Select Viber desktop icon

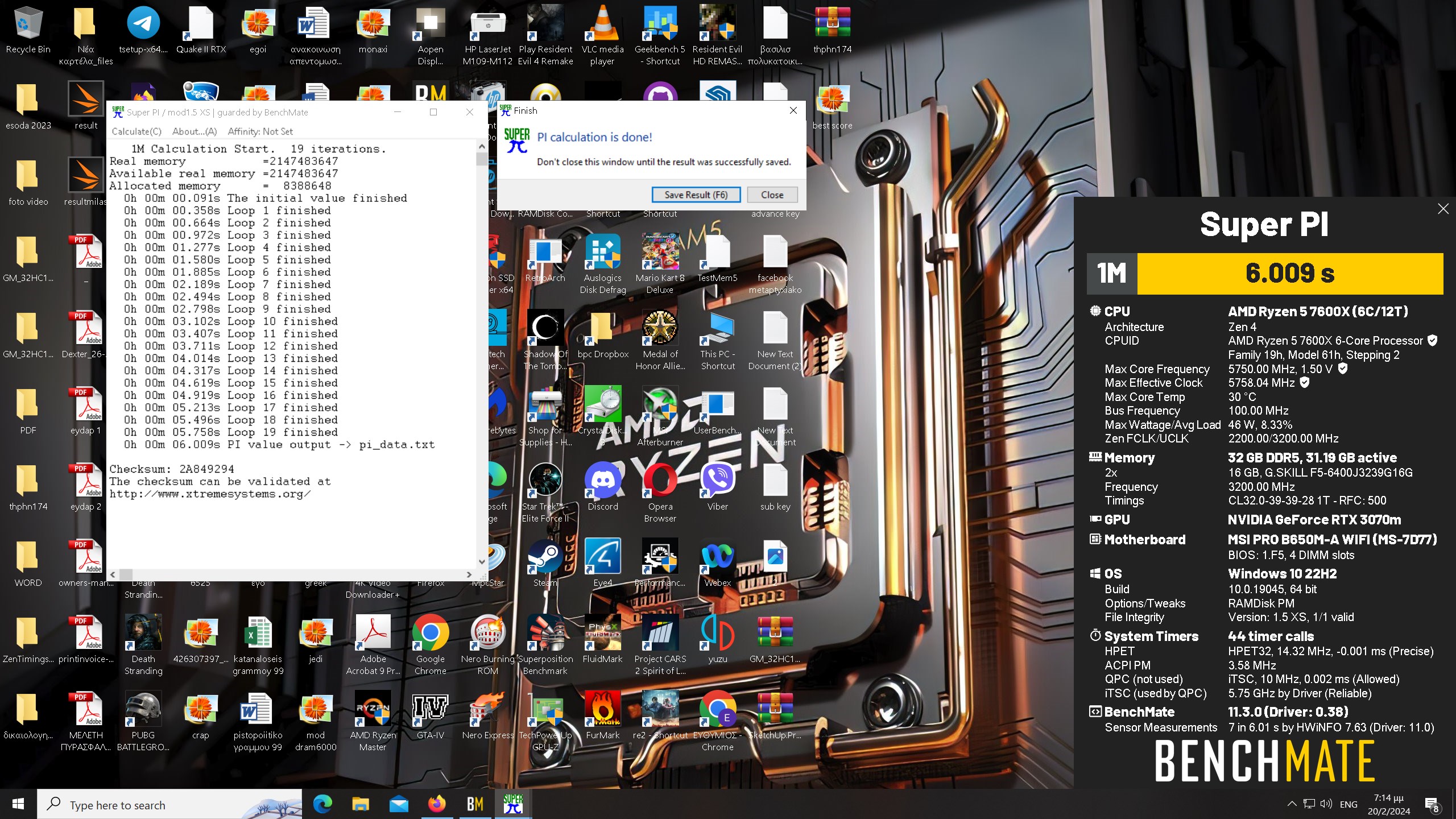tap(717, 487)
